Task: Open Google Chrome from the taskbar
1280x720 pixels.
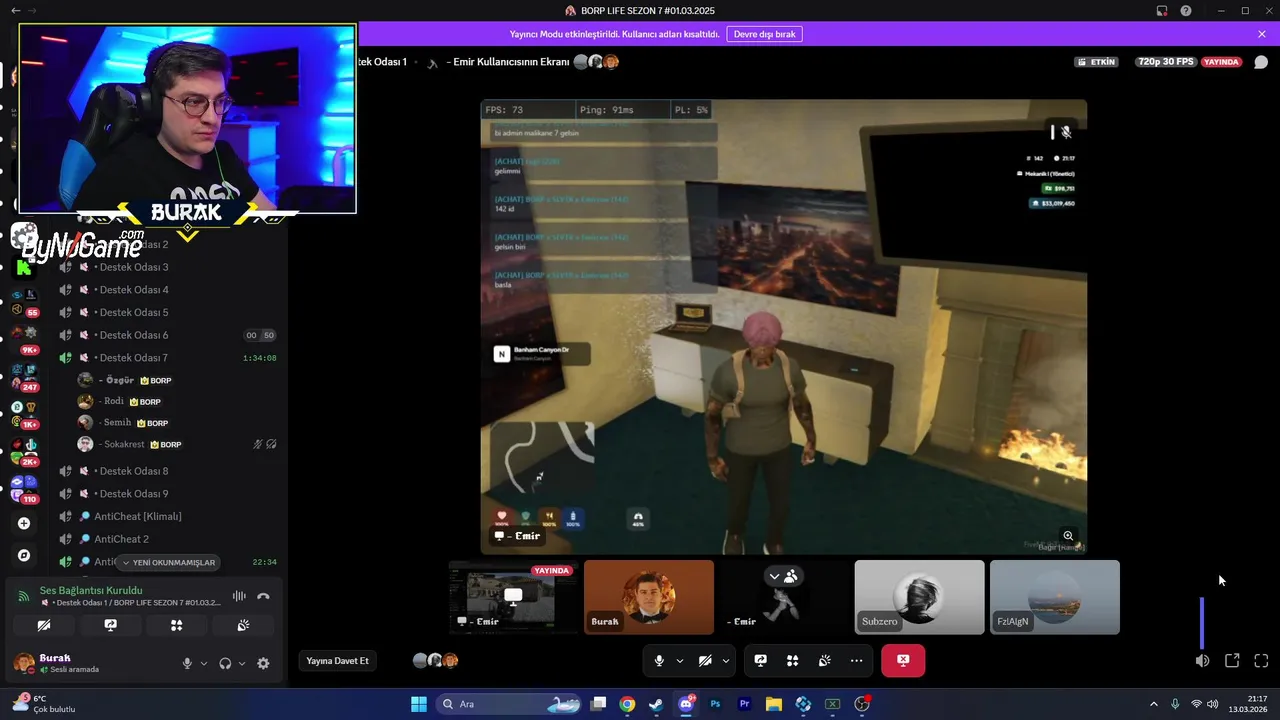Action: click(627, 704)
